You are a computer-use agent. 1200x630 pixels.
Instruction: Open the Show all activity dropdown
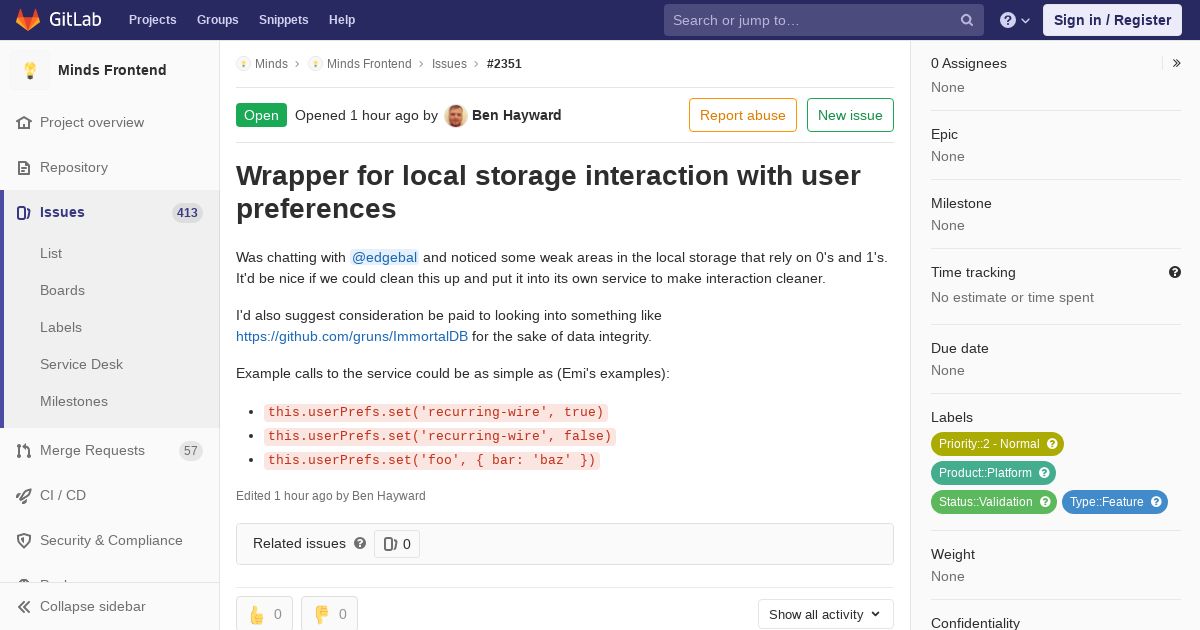[826, 614]
